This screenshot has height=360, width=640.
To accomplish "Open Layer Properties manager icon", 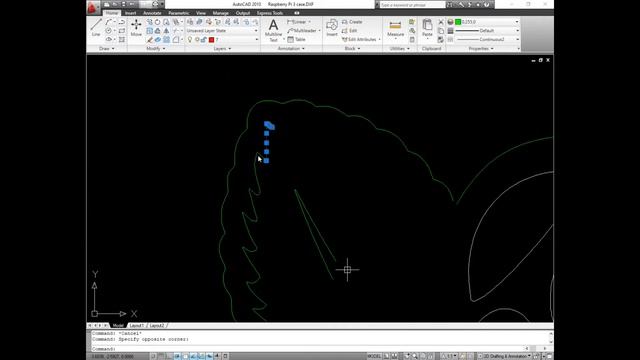I will click(x=190, y=22).
